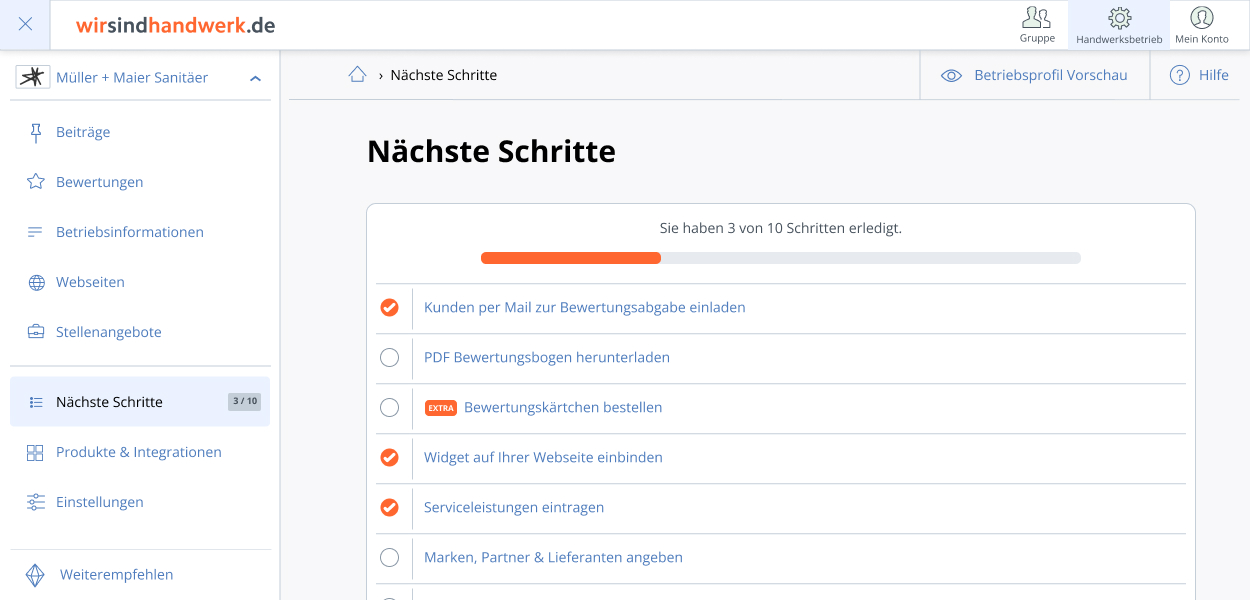
Task: Click the Beiträge pin icon
Action: click(36, 132)
